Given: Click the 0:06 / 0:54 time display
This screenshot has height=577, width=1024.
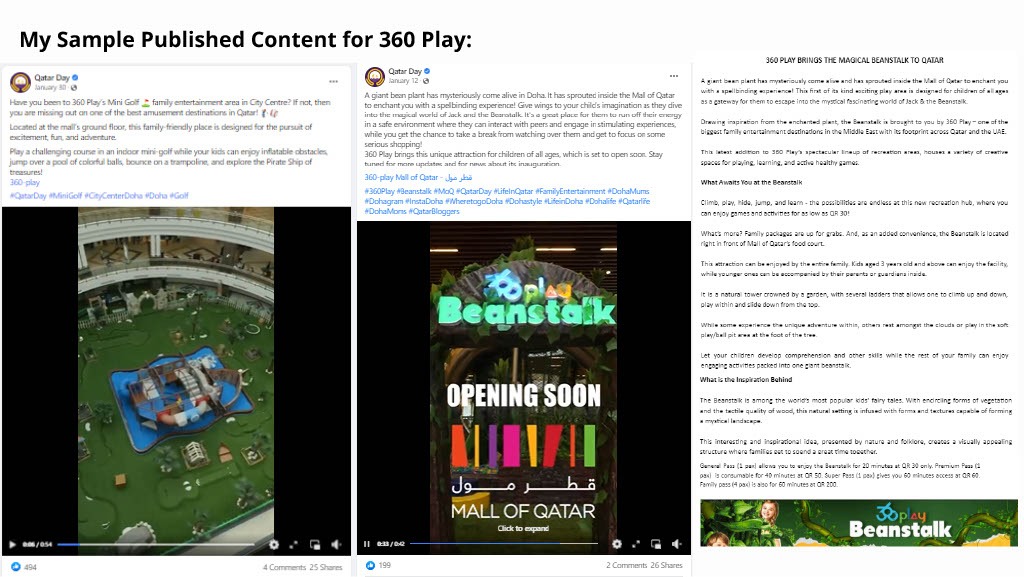Looking at the screenshot, I should [37, 544].
